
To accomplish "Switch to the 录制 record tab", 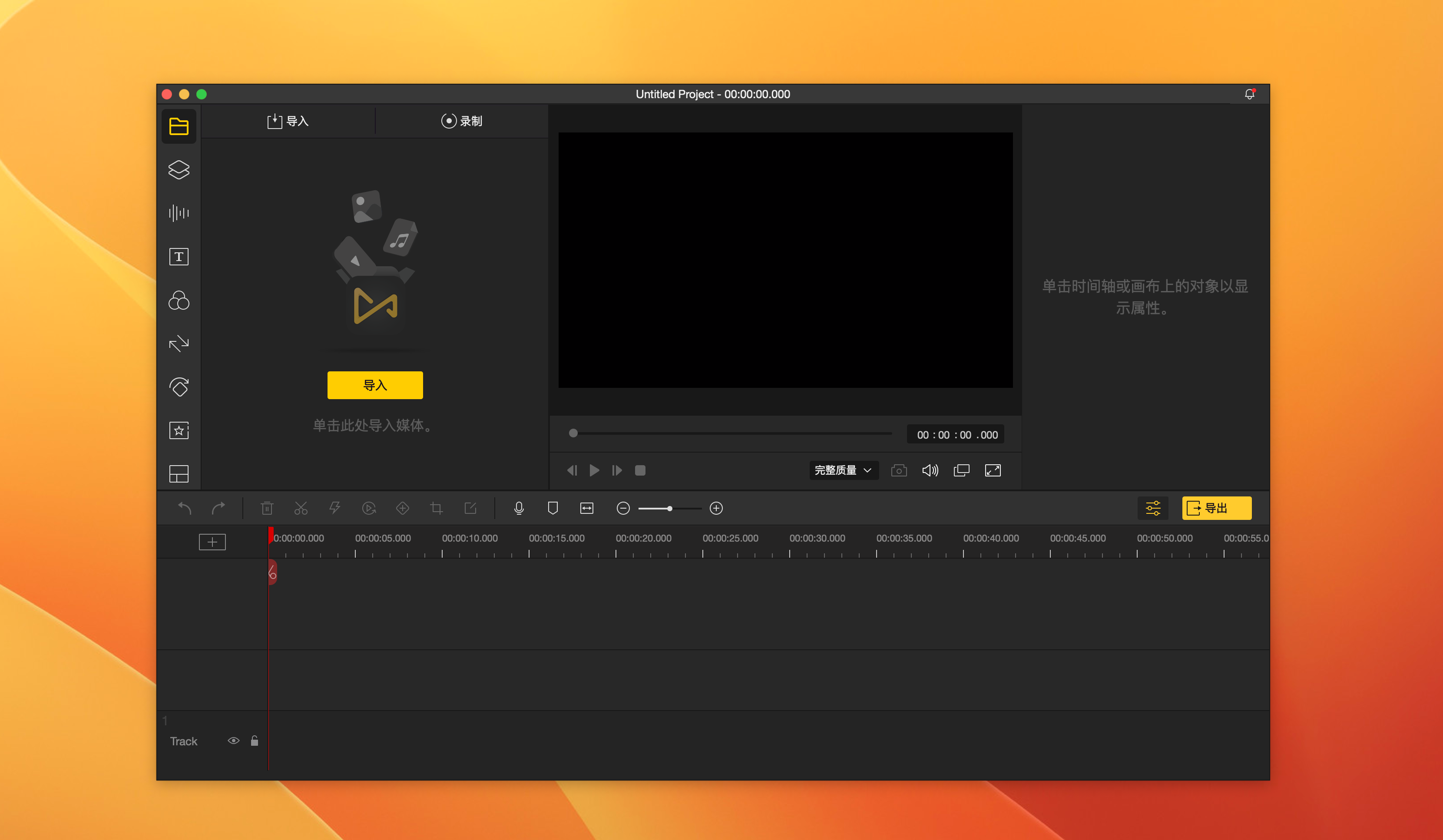I will tap(462, 121).
